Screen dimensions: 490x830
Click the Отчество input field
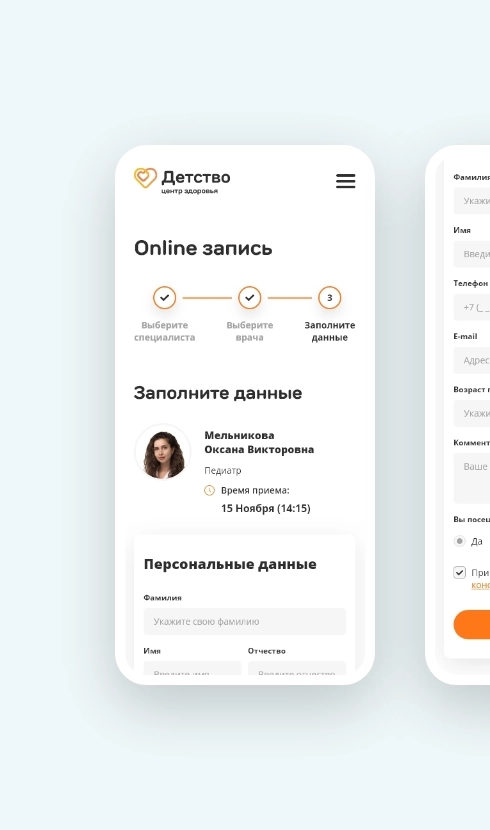(297, 668)
